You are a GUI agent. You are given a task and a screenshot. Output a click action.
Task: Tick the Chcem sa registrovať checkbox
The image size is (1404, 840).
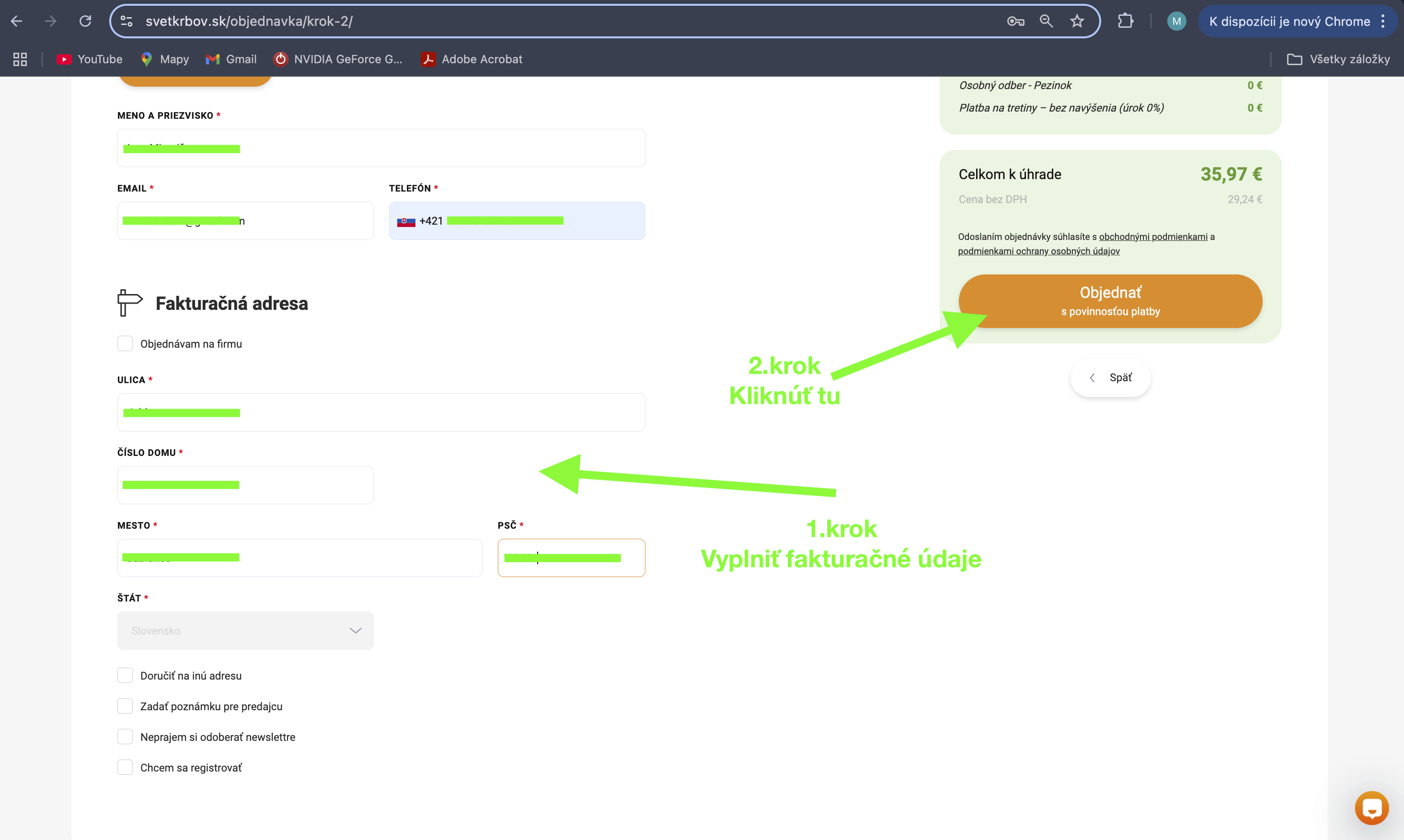(125, 767)
